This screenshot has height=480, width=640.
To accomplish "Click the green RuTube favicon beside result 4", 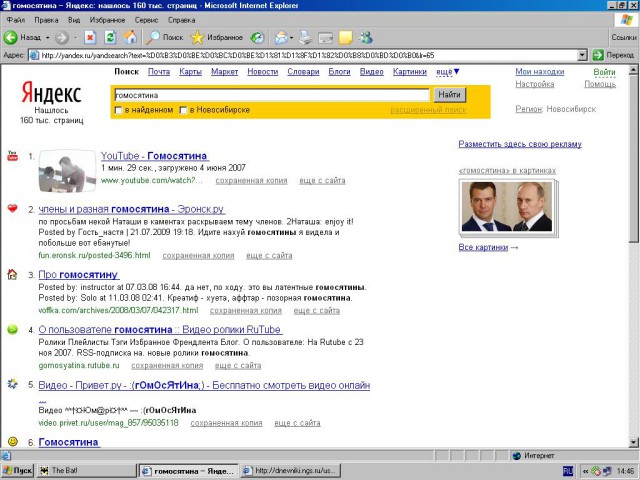I will point(13,329).
